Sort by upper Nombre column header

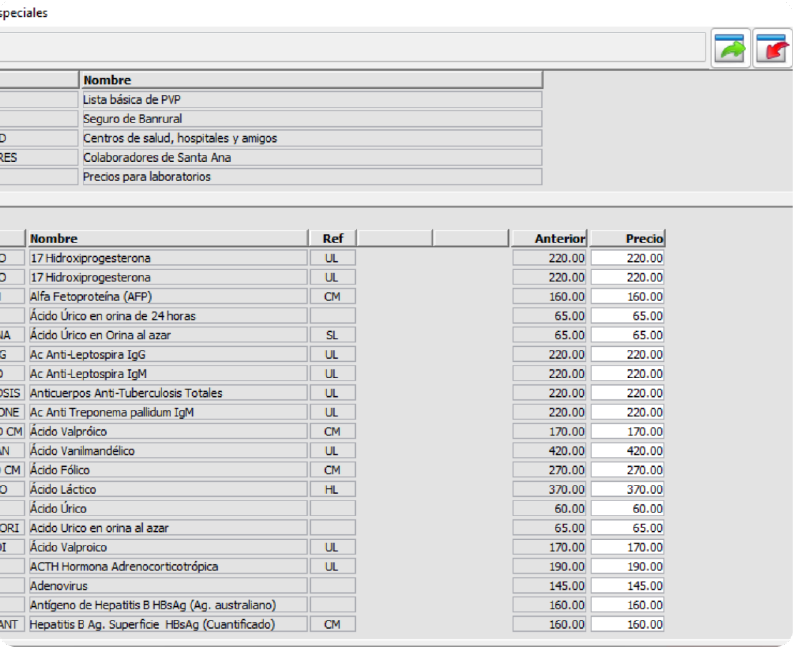[x=310, y=80]
